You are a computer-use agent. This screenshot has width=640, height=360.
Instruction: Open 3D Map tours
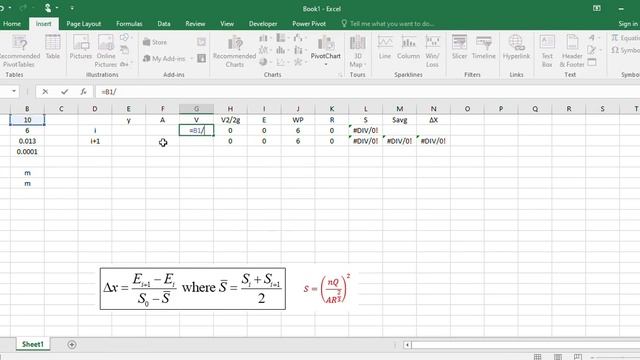[358, 51]
